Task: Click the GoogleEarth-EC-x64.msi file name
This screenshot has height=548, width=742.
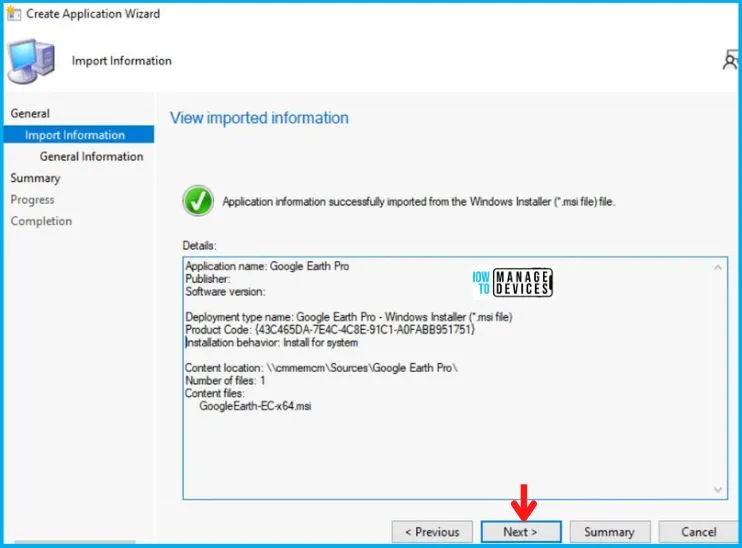Action: coord(256,406)
